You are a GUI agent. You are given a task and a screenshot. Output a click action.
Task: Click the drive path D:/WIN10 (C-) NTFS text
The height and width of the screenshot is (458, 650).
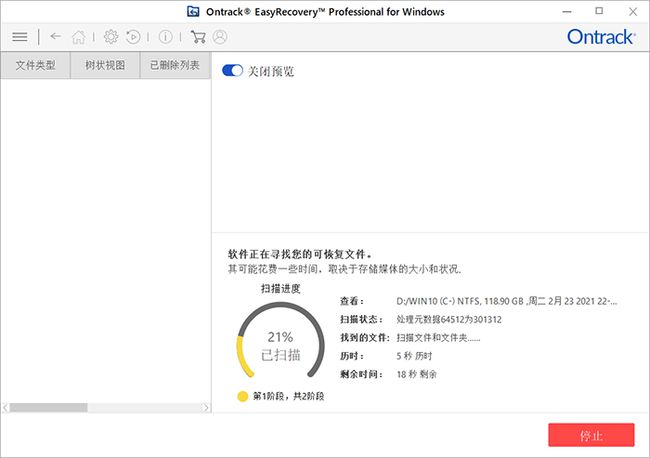point(507,301)
